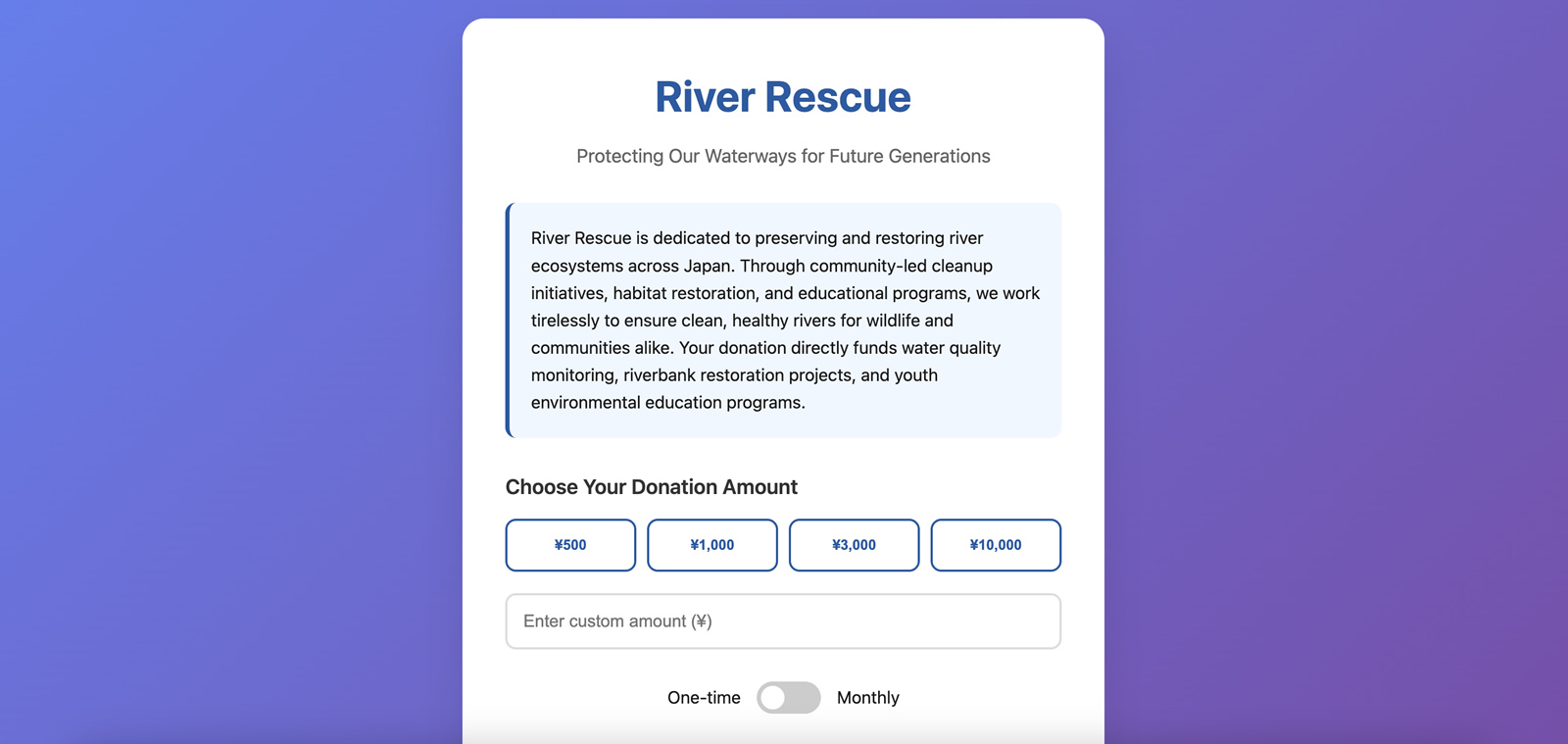Click the word Japan in the description
This screenshot has width=1568, height=744.
point(708,266)
